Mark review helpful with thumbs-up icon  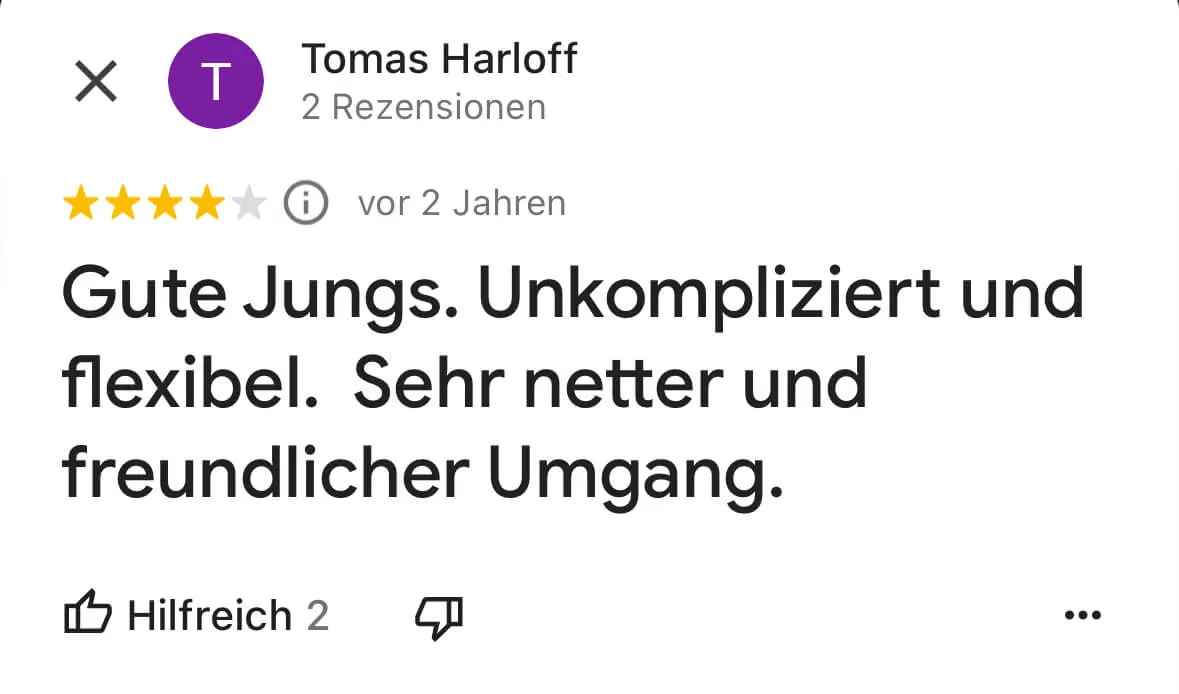pos(87,612)
